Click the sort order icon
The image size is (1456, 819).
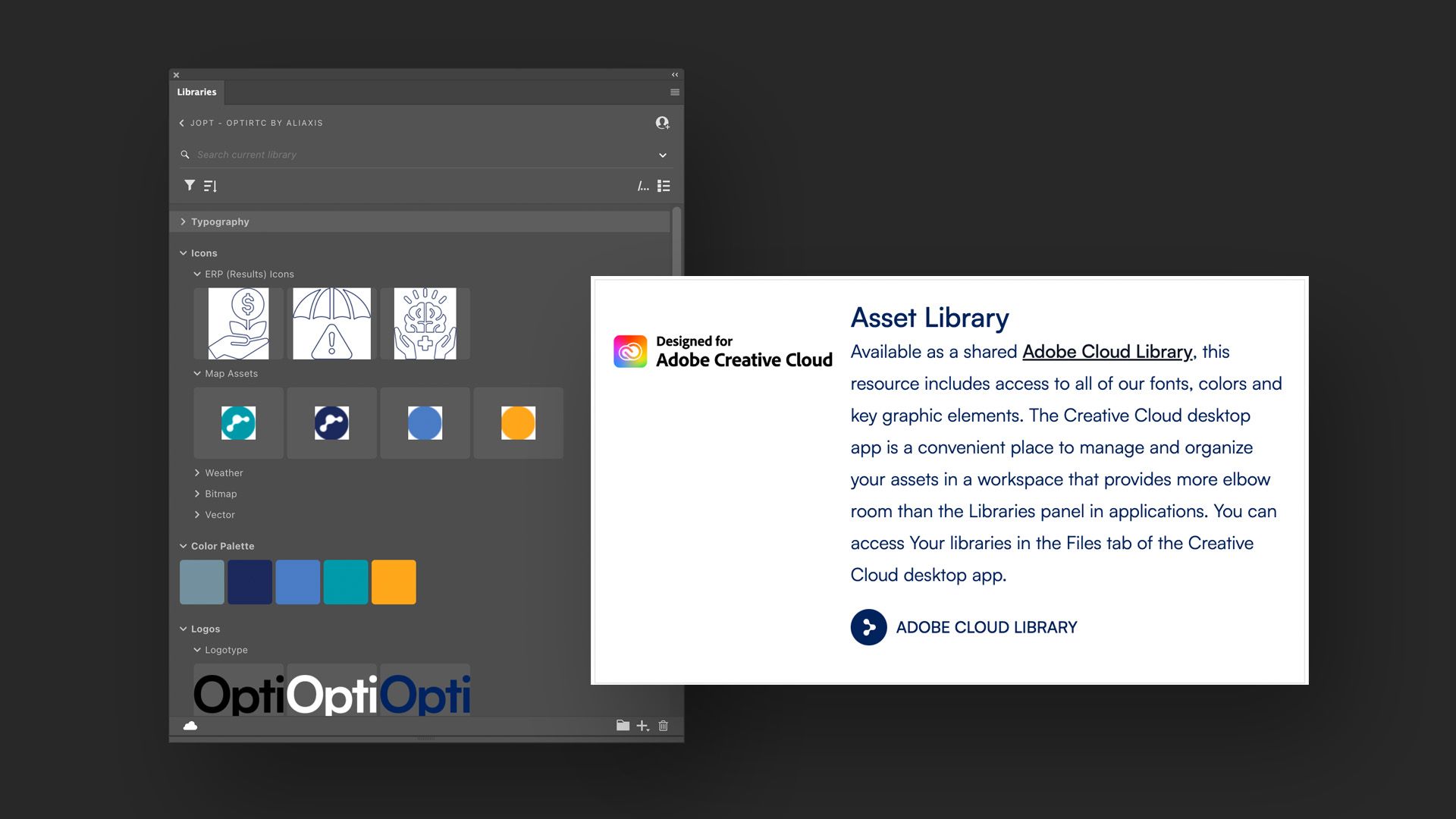pos(211,186)
